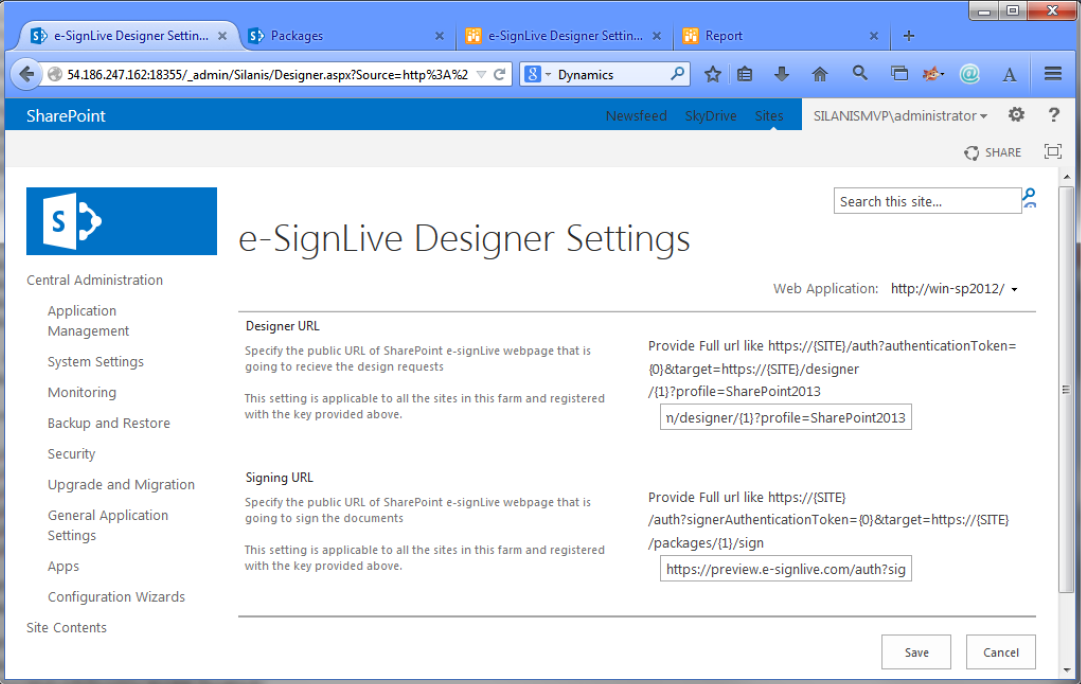
Task: Click the page vertical scrollbar
Action: pos(1067,400)
